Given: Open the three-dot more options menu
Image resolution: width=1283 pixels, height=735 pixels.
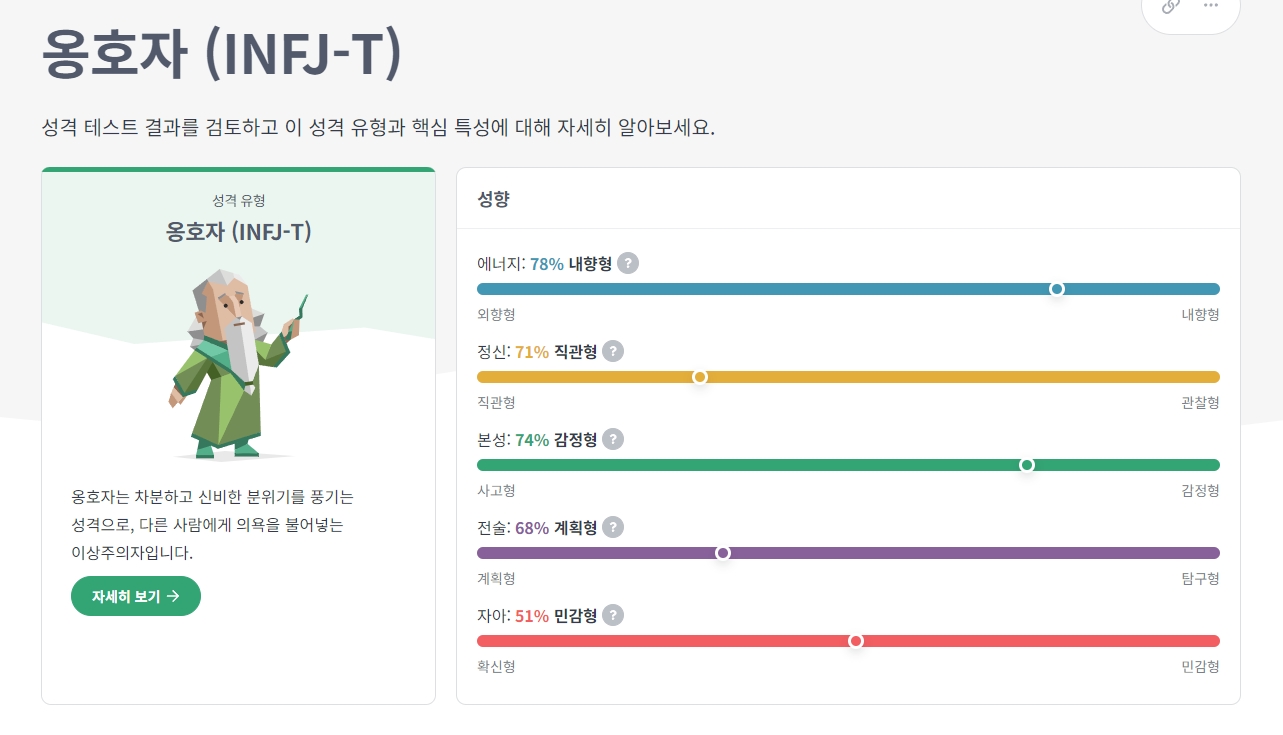Looking at the screenshot, I should (1211, 5).
